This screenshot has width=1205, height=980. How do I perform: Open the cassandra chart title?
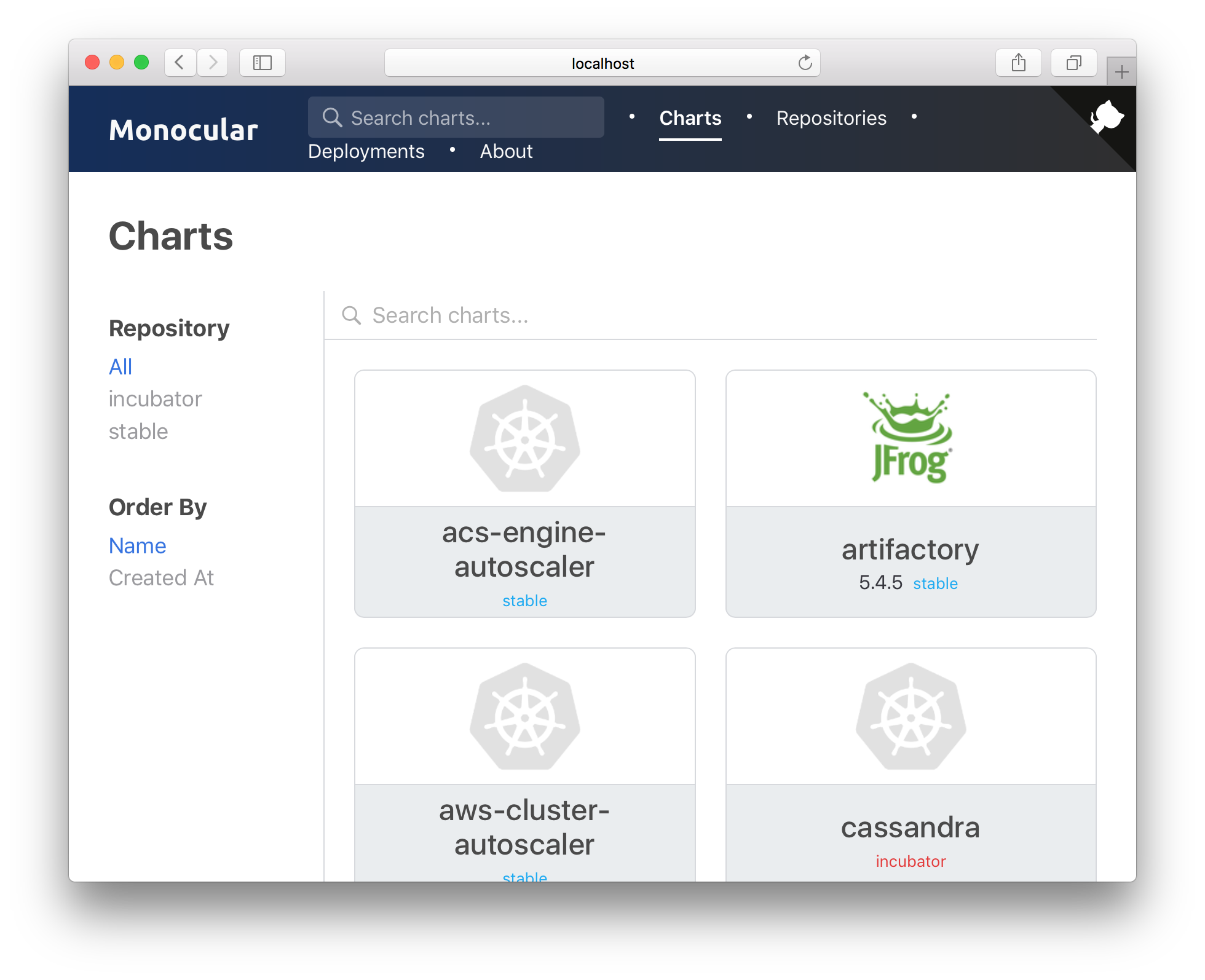tap(911, 828)
